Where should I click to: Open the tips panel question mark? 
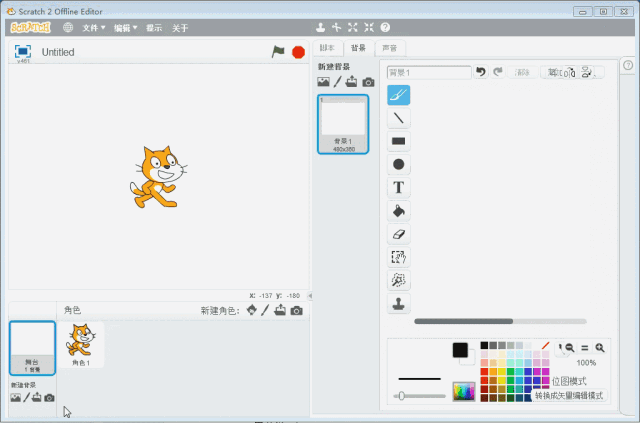click(x=629, y=65)
